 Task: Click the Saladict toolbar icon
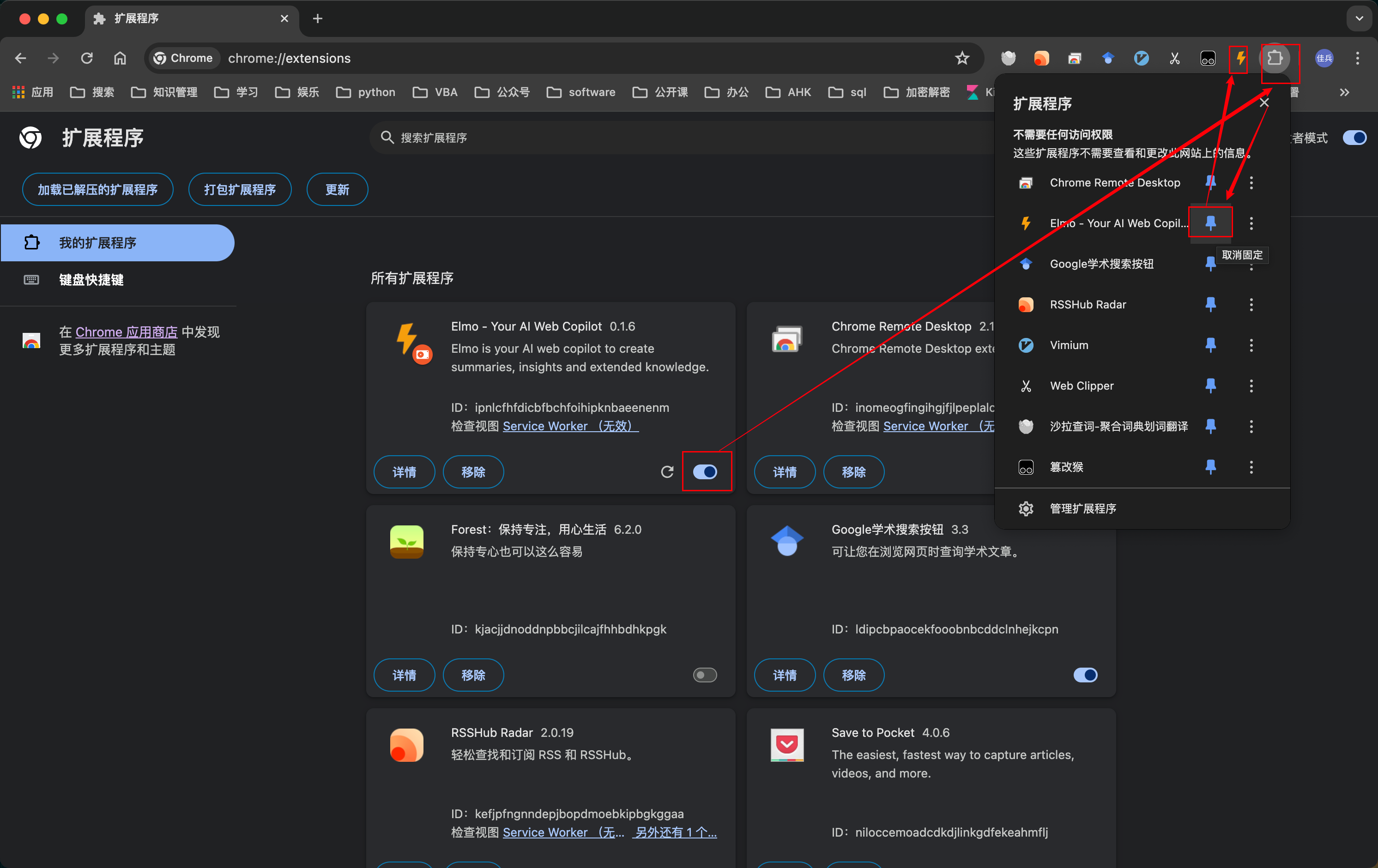pyautogui.click(x=1008, y=58)
